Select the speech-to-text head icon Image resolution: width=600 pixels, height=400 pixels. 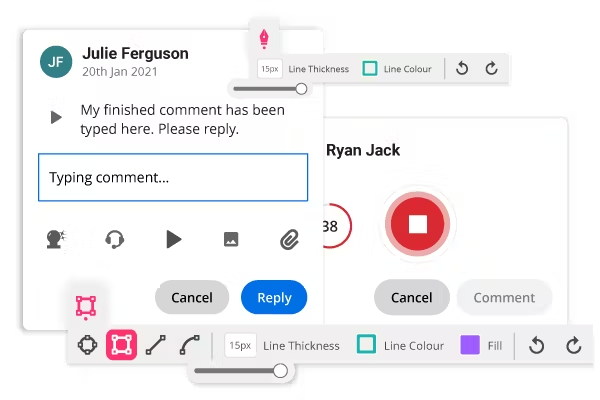click(x=56, y=240)
